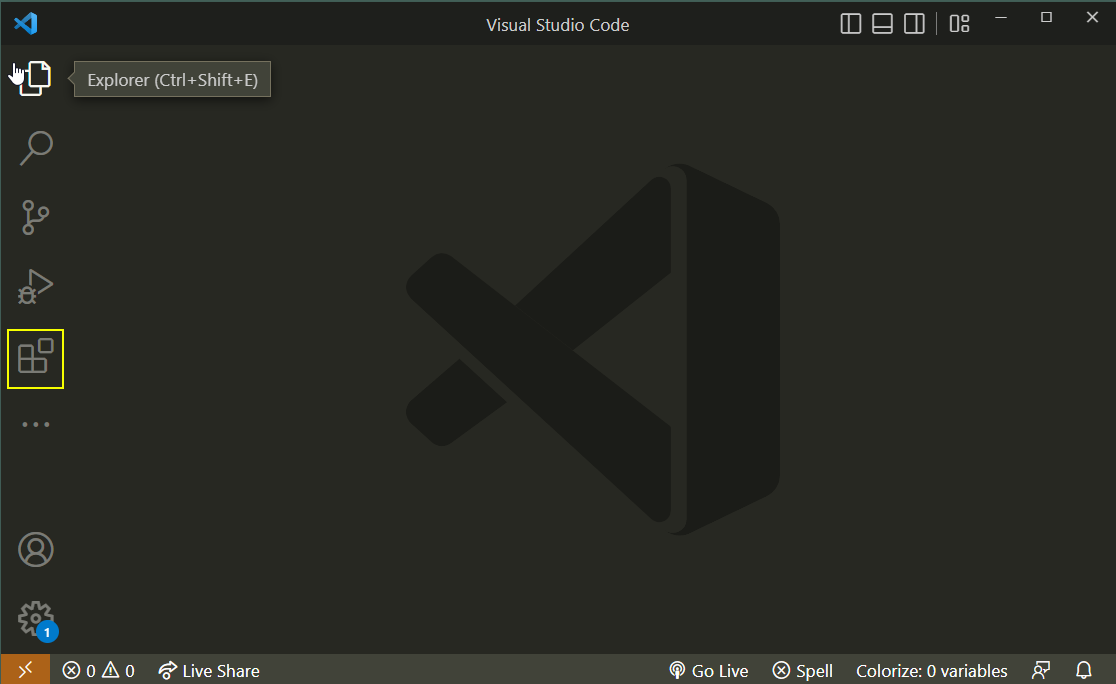This screenshot has width=1116, height=684.
Task: Click the remote connection icon in status bar
Action: click(x=25, y=670)
